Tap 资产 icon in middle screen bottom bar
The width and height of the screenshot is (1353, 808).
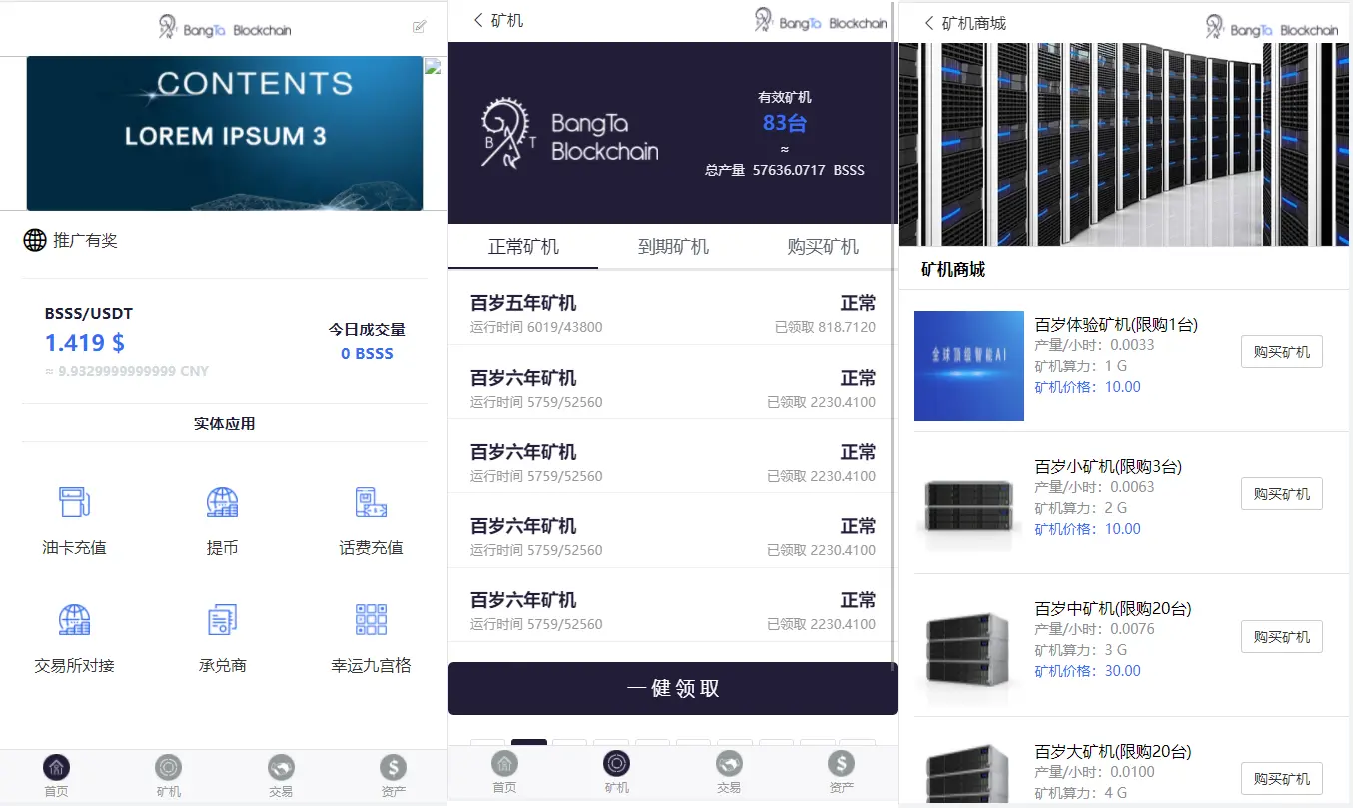pos(842,764)
